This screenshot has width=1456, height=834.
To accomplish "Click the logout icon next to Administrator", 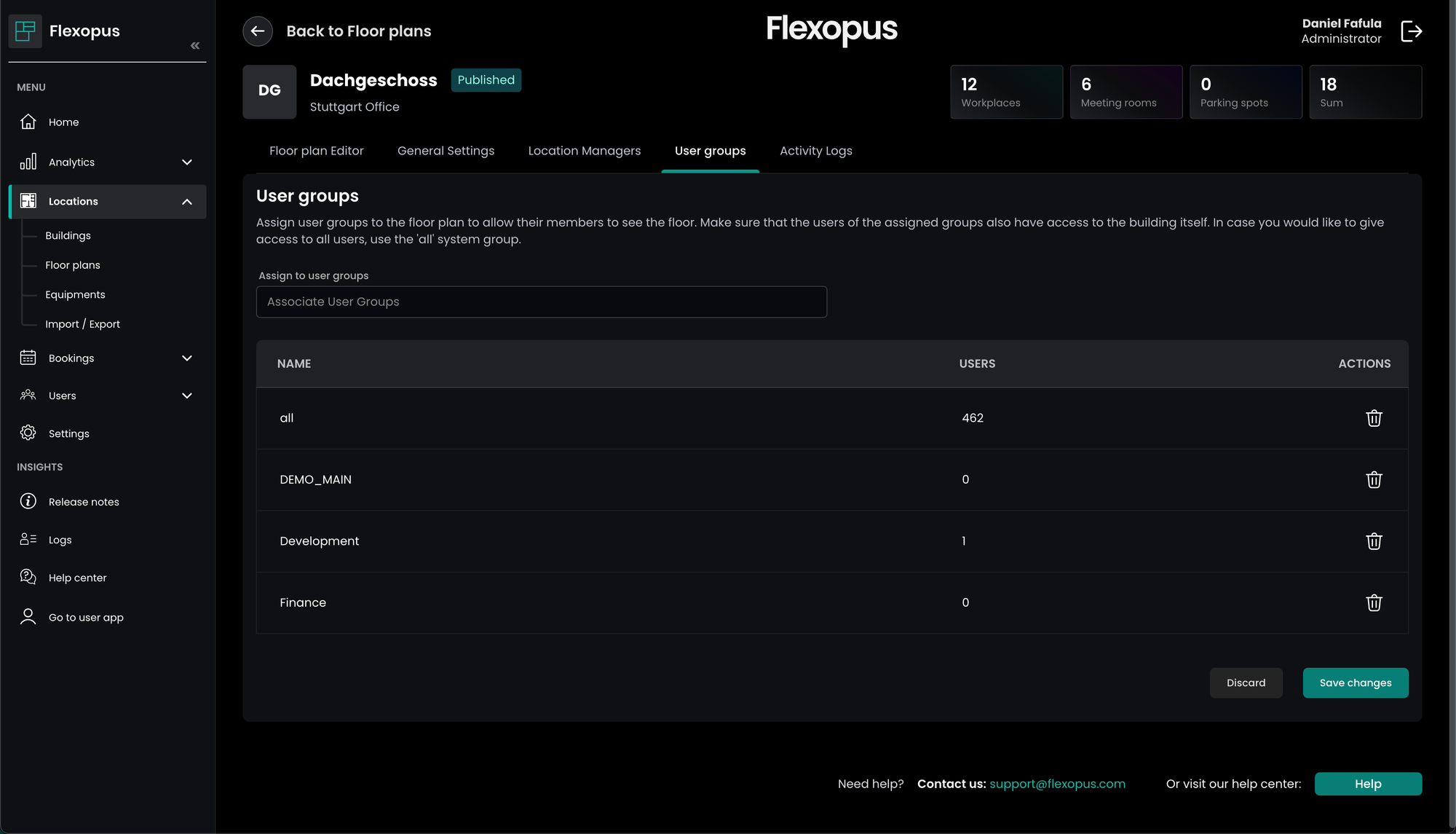I will tap(1411, 31).
